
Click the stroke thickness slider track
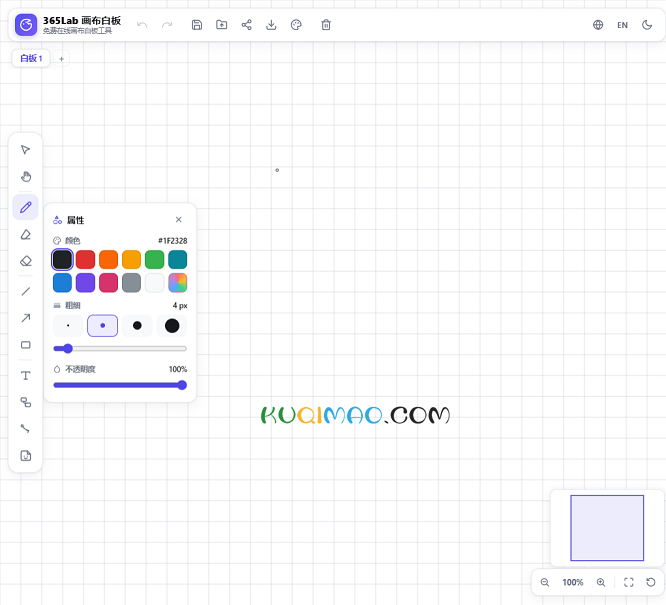click(120, 349)
